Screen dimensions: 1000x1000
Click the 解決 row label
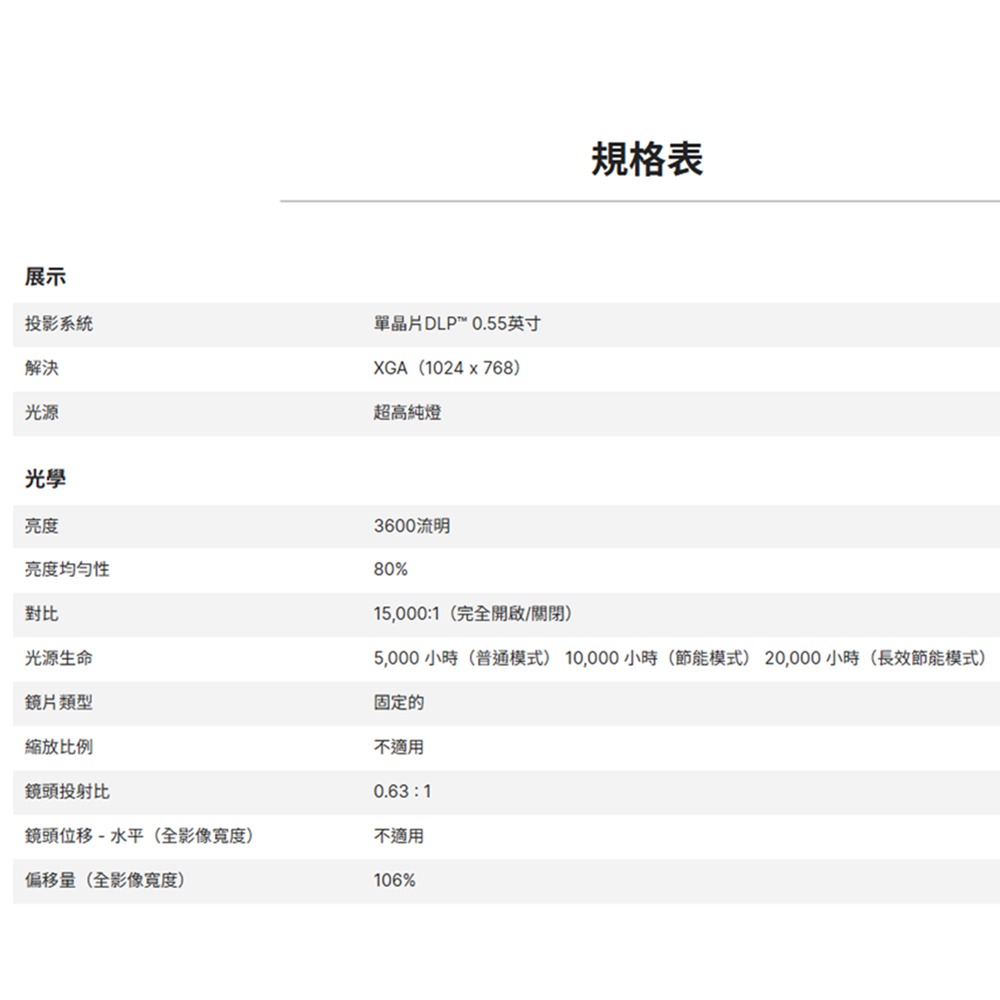pos(41,368)
